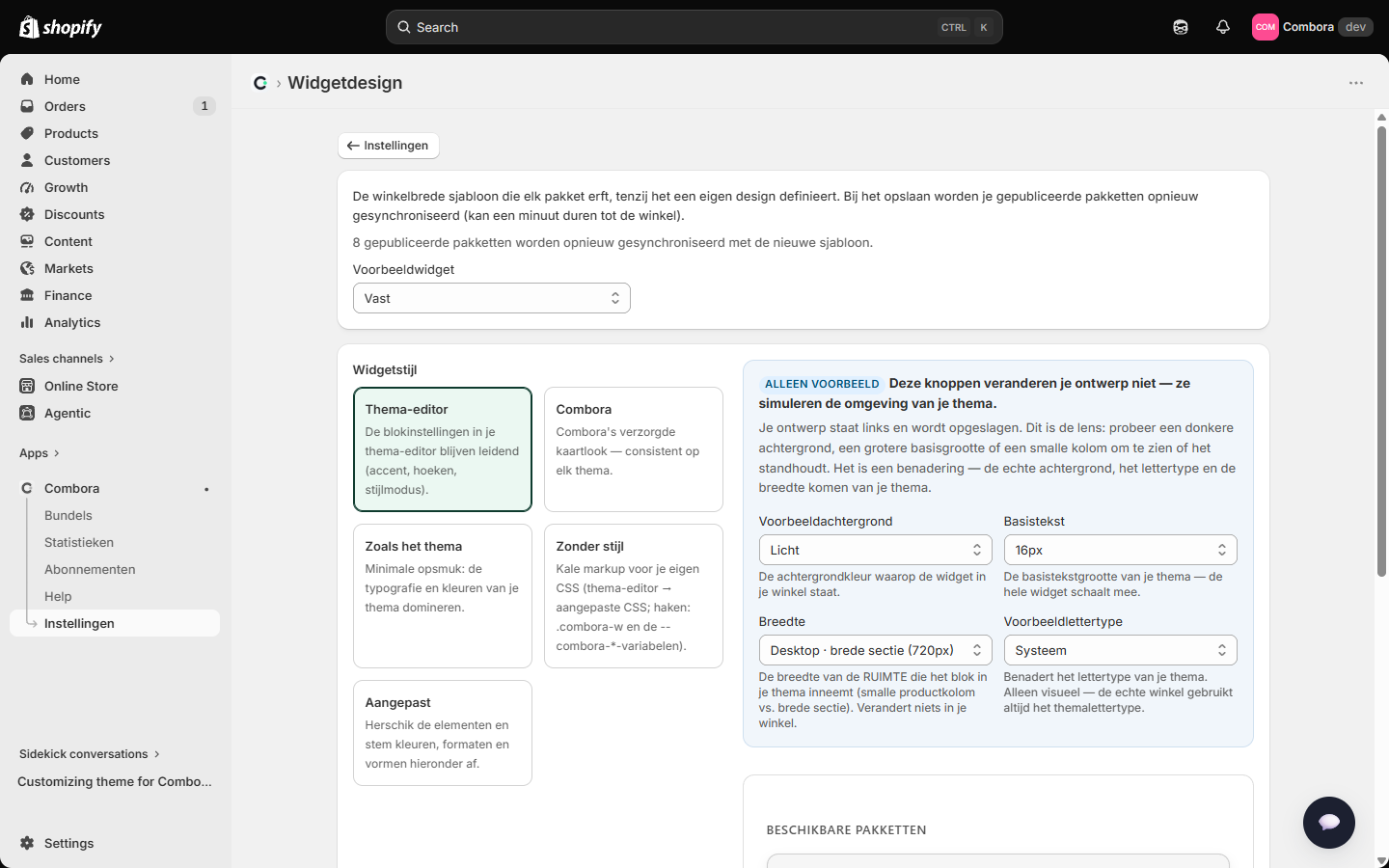The width and height of the screenshot is (1389, 868).
Task: Select the Thema-editor widget style
Action: (443, 449)
